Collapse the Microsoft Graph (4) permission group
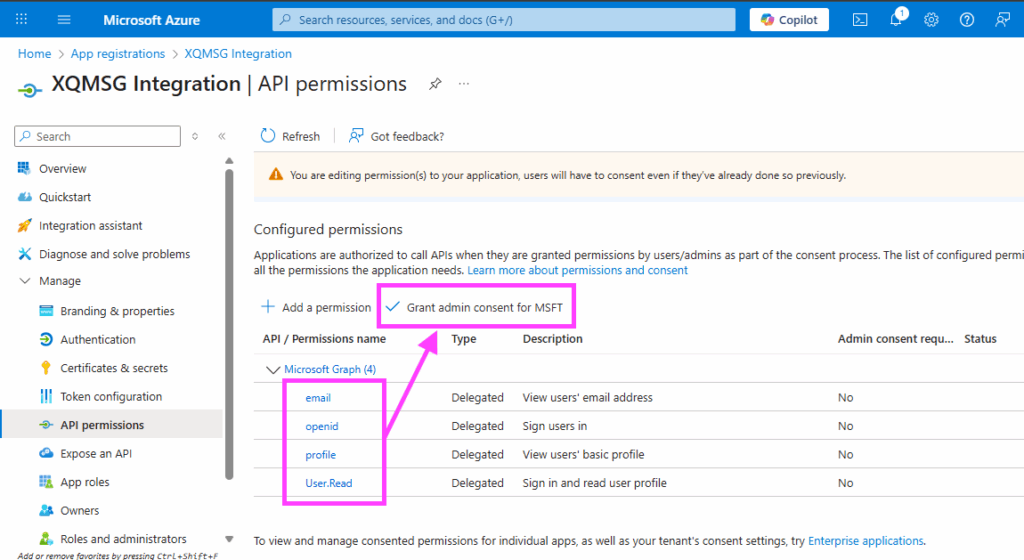 272,370
